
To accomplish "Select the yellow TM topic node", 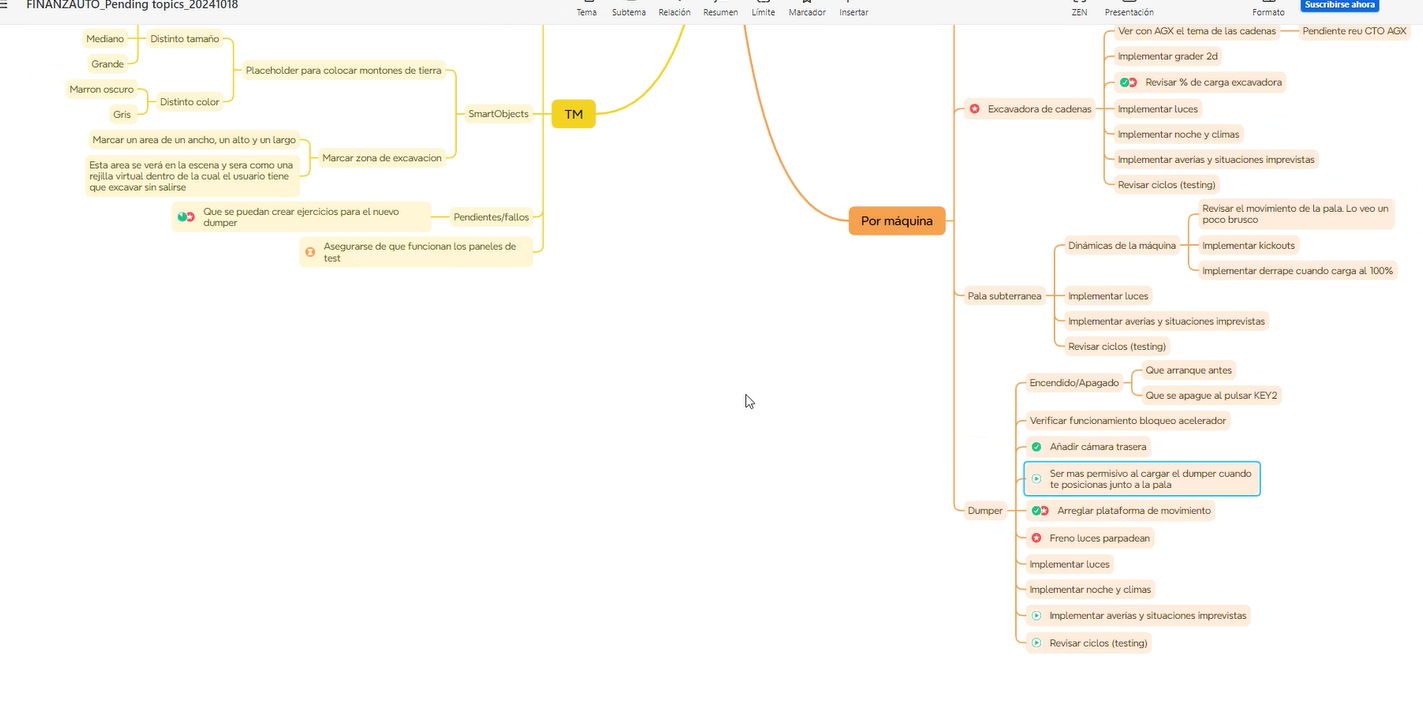I will [x=573, y=114].
